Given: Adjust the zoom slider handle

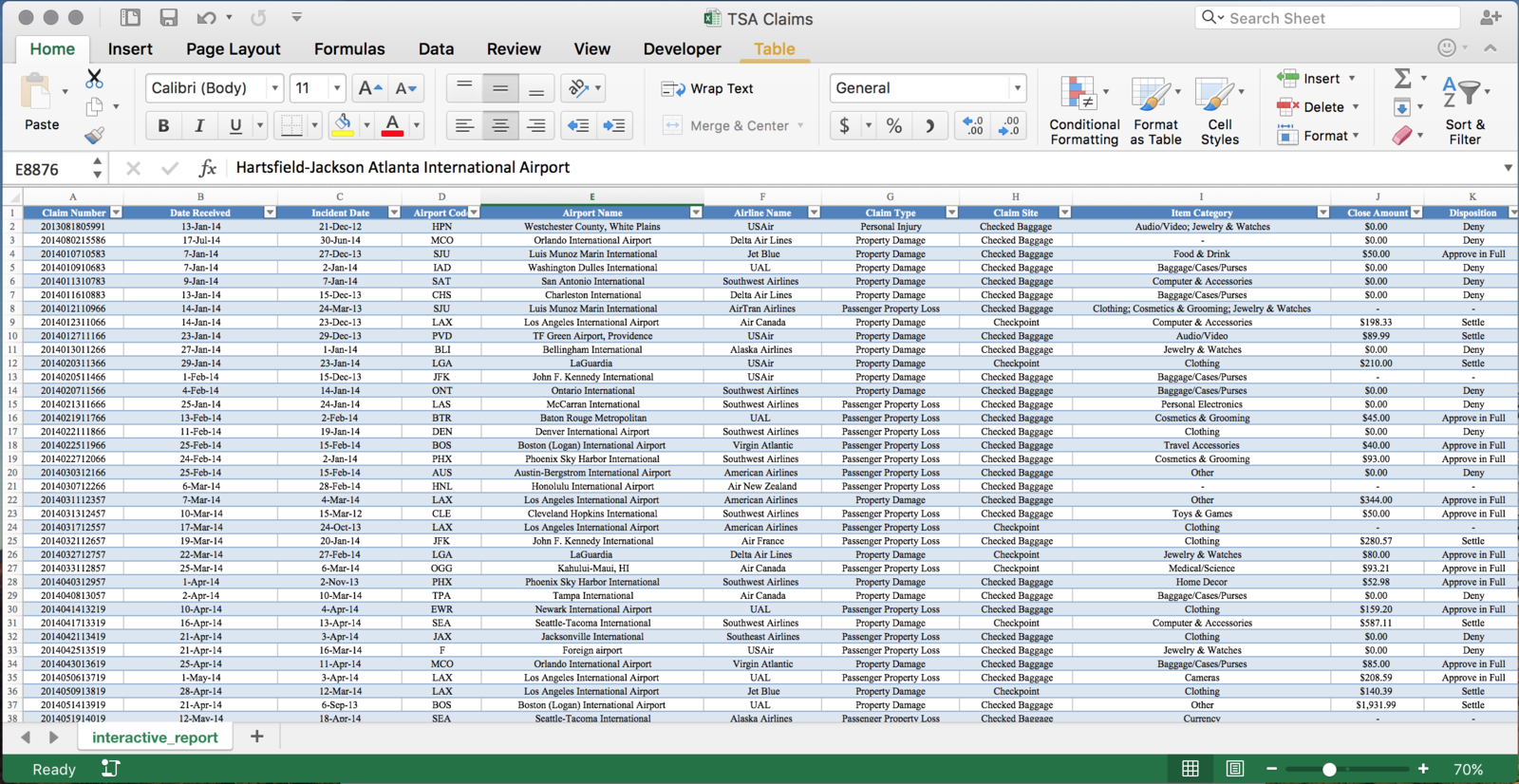Looking at the screenshot, I should [x=1329, y=769].
